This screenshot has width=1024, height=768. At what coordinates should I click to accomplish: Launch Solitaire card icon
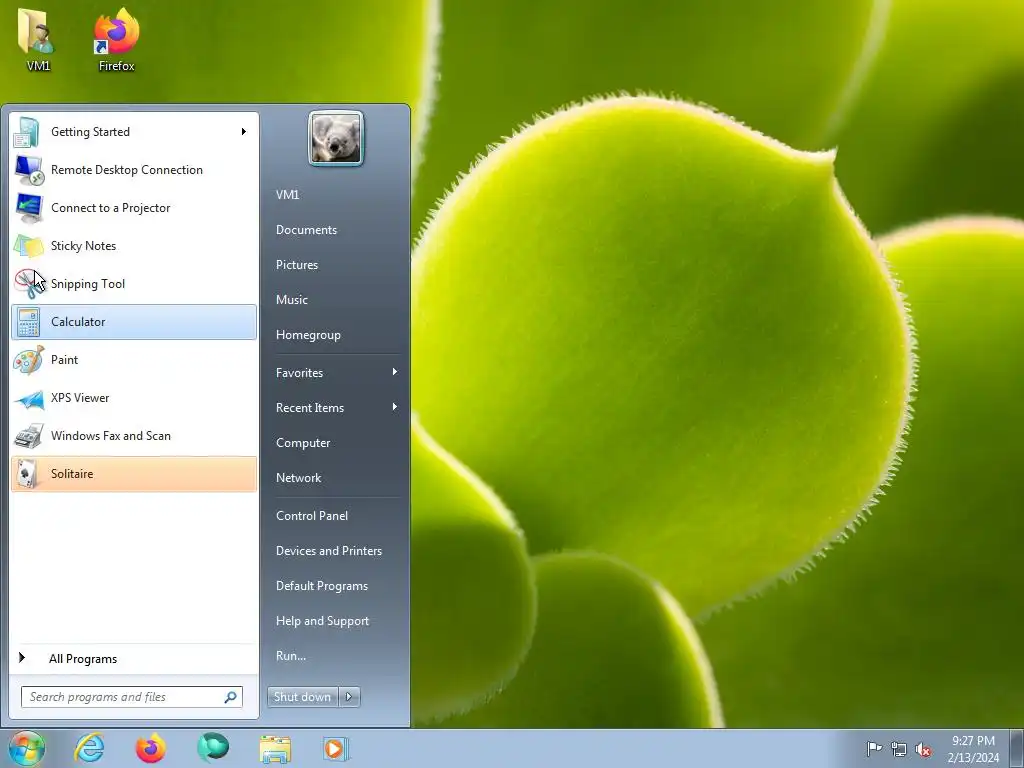28,474
